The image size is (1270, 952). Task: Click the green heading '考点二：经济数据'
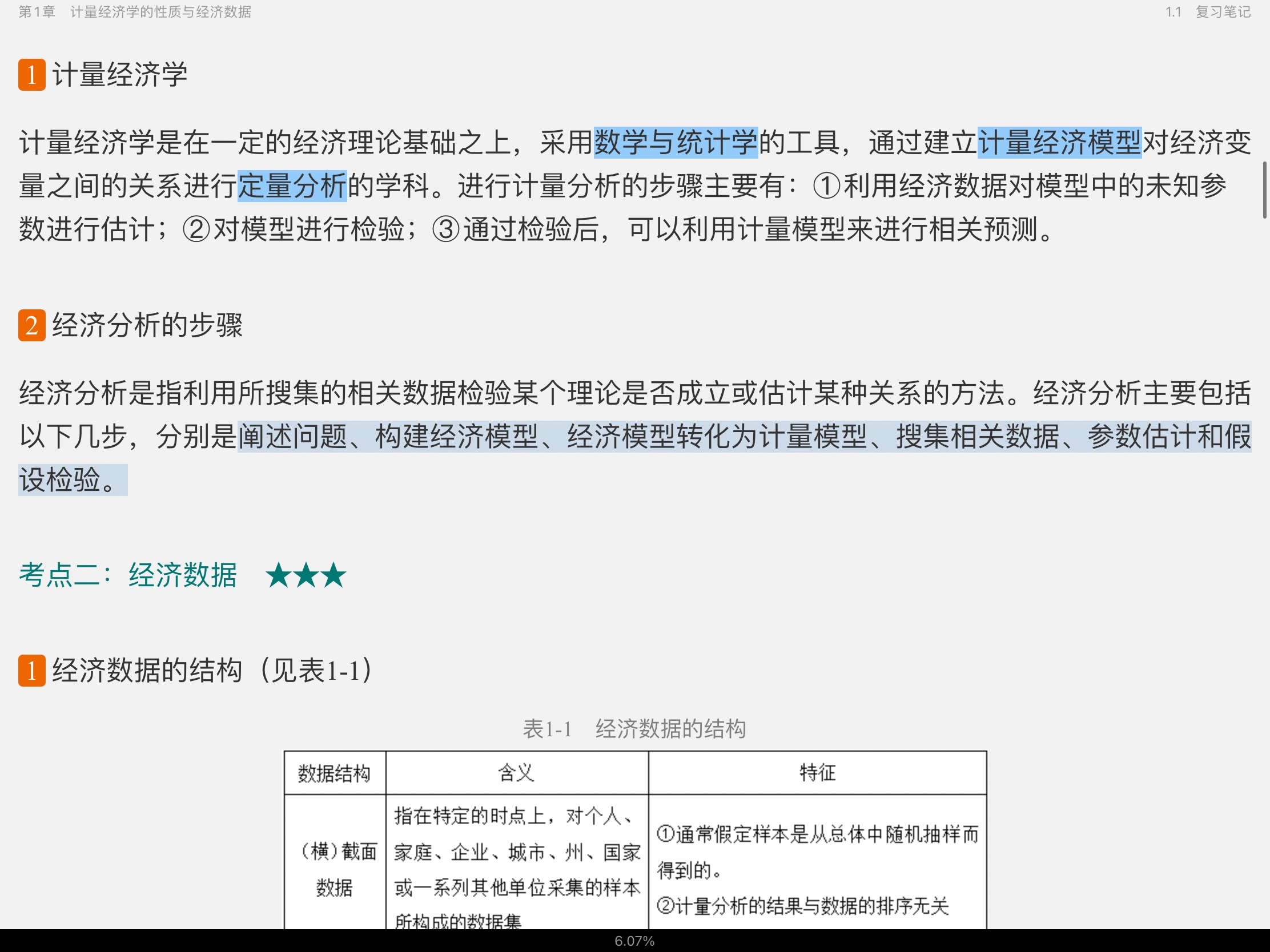coord(128,575)
